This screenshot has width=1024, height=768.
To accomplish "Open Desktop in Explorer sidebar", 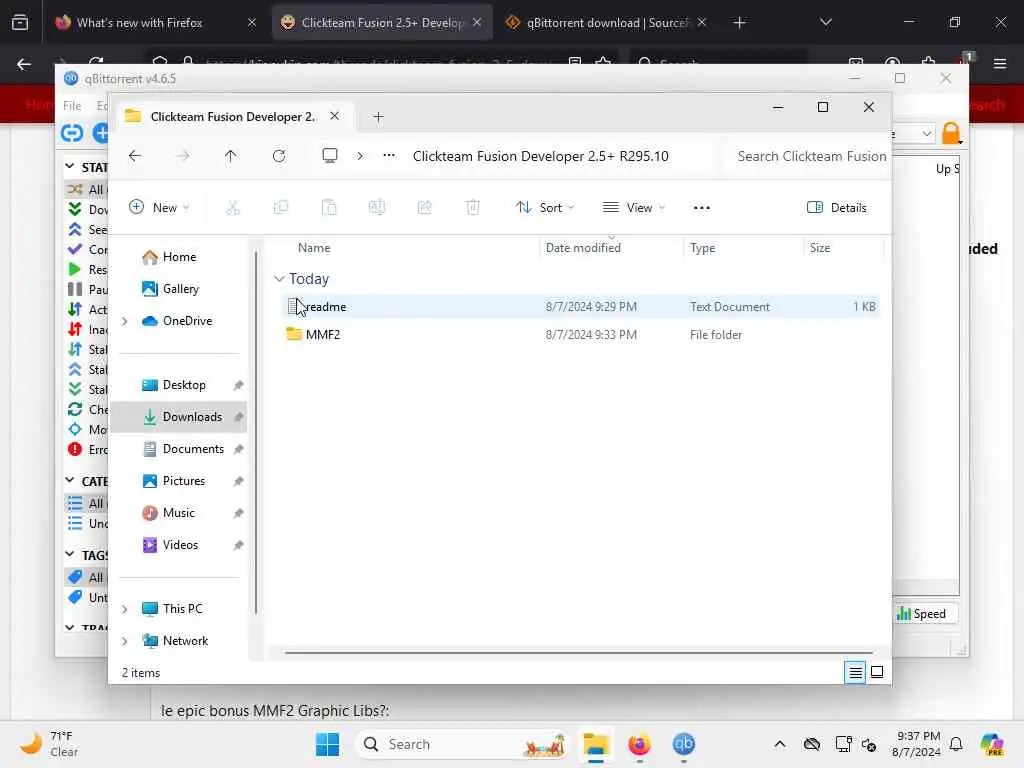I will [x=182, y=385].
